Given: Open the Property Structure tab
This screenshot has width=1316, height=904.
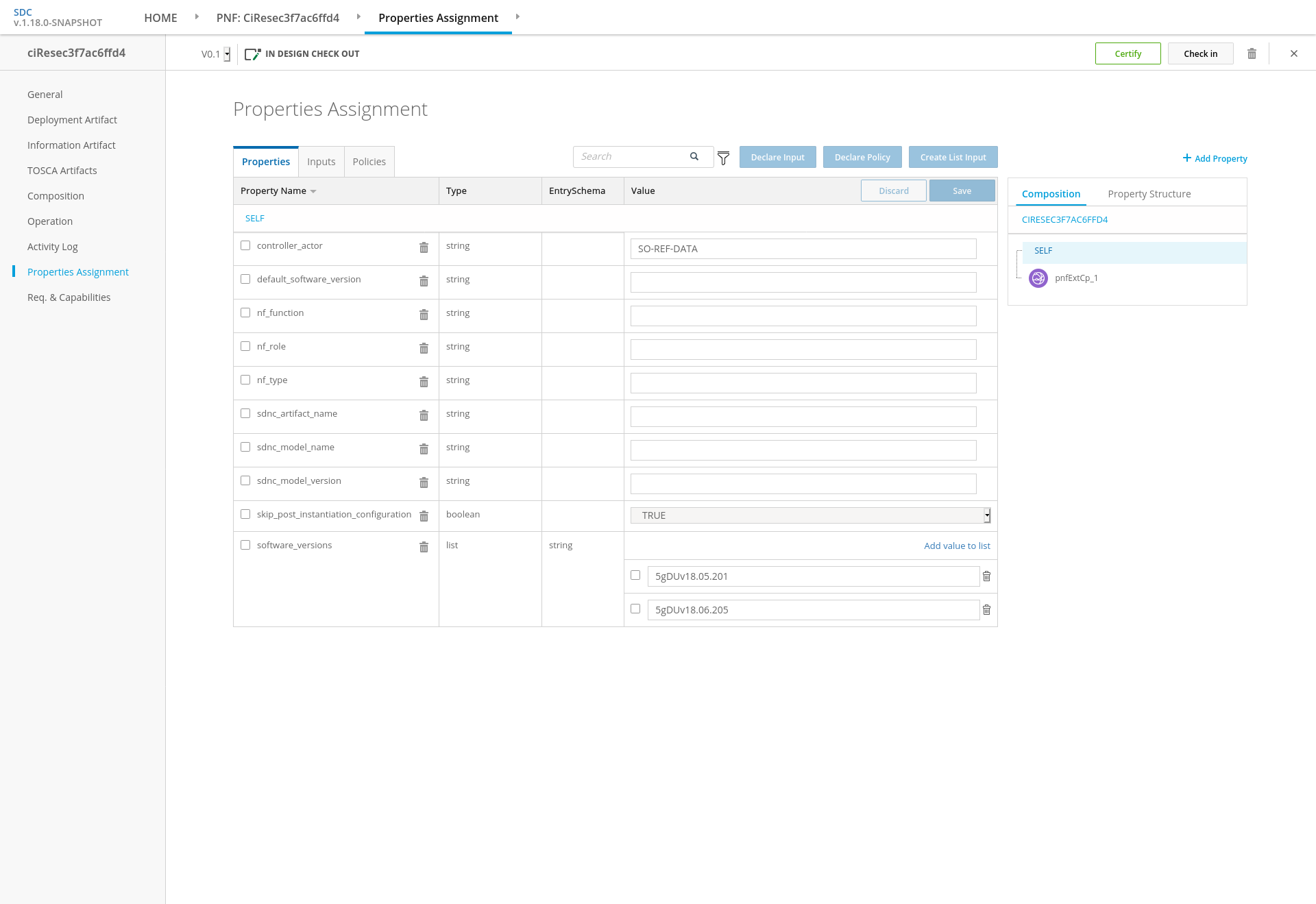Looking at the screenshot, I should pos(1149,194).
